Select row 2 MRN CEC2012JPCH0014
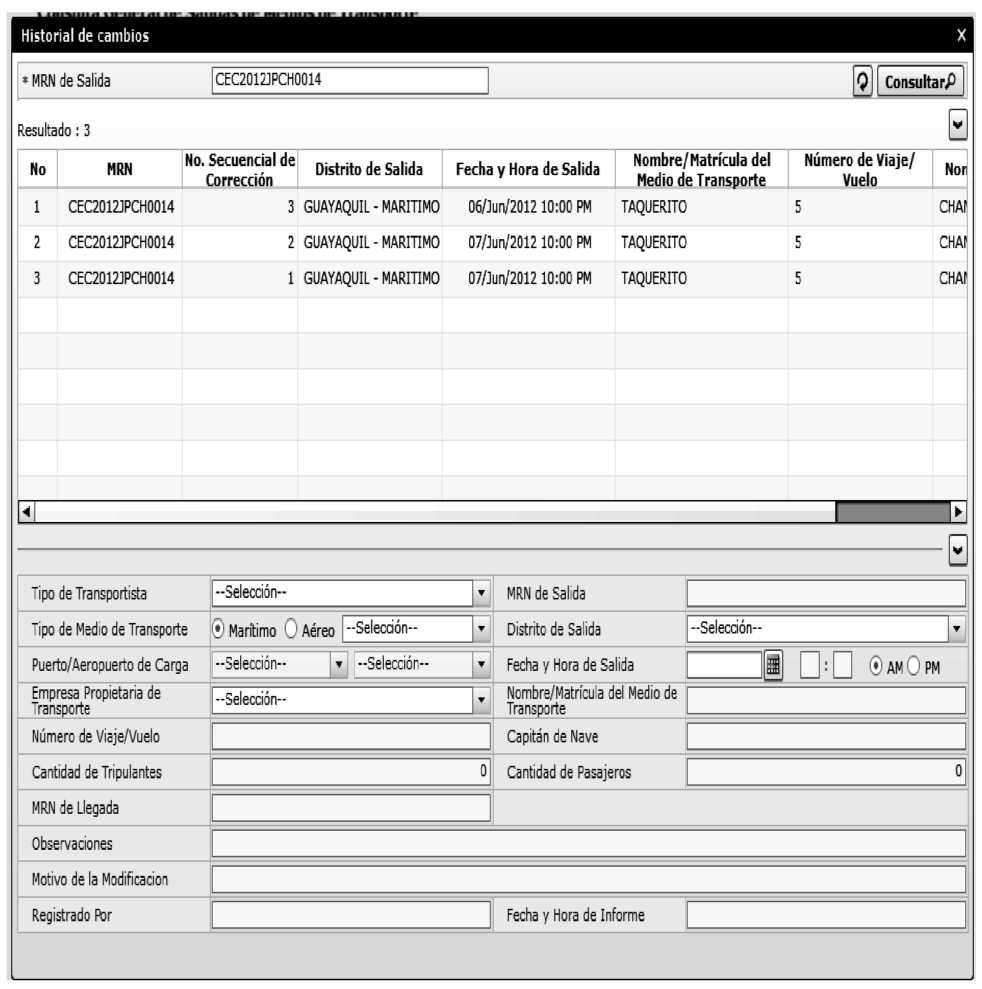The height and width of the screenshot is (989, 982). 121,242
